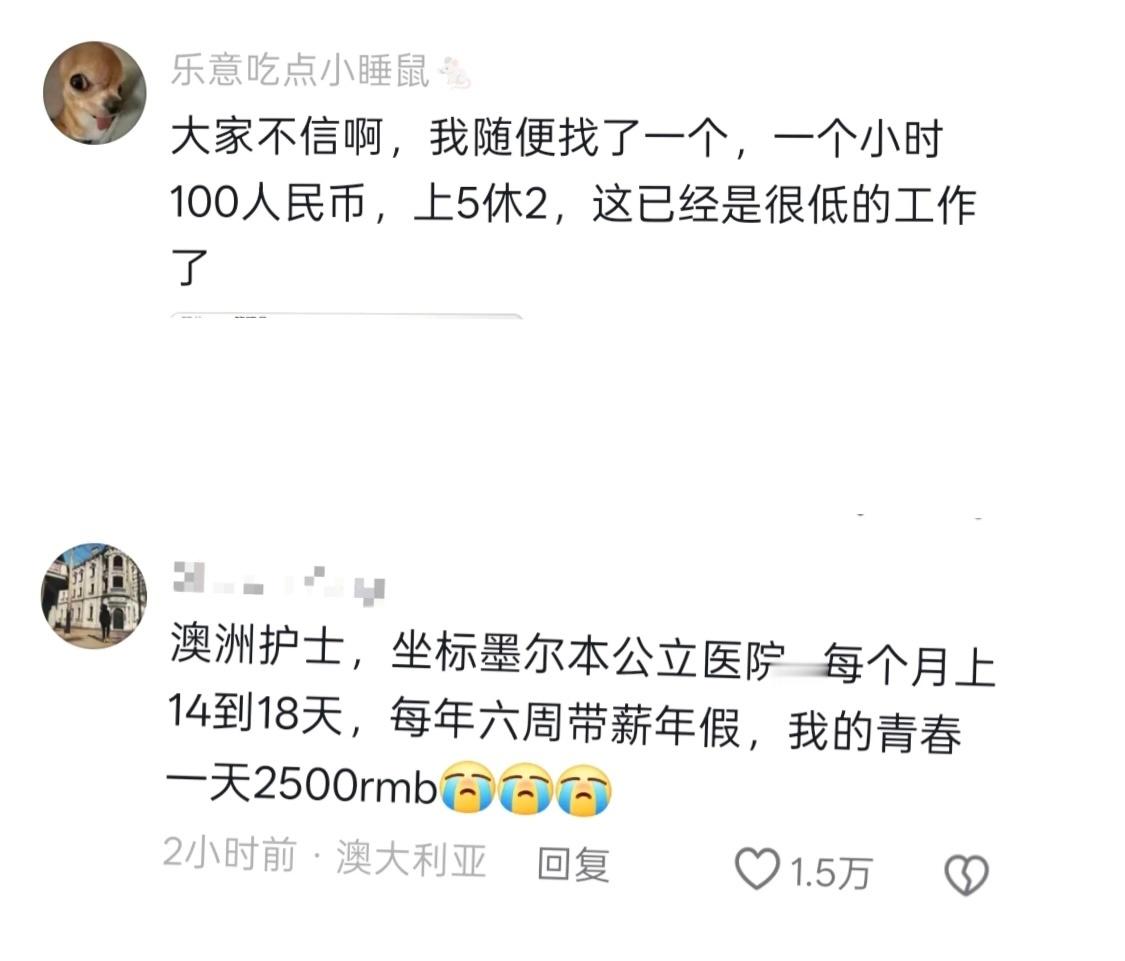Click the first crying emoji
The width and height of the screenshot is (1125, 961).
[x=467, y=788]
